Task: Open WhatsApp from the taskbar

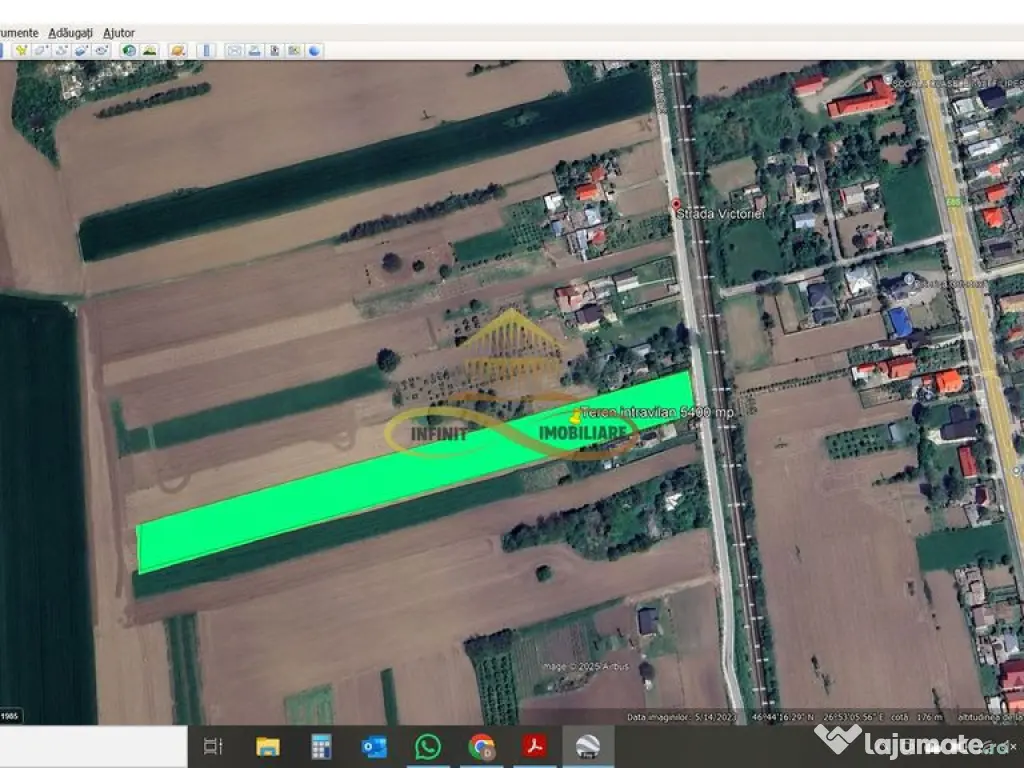Action: 428,746
